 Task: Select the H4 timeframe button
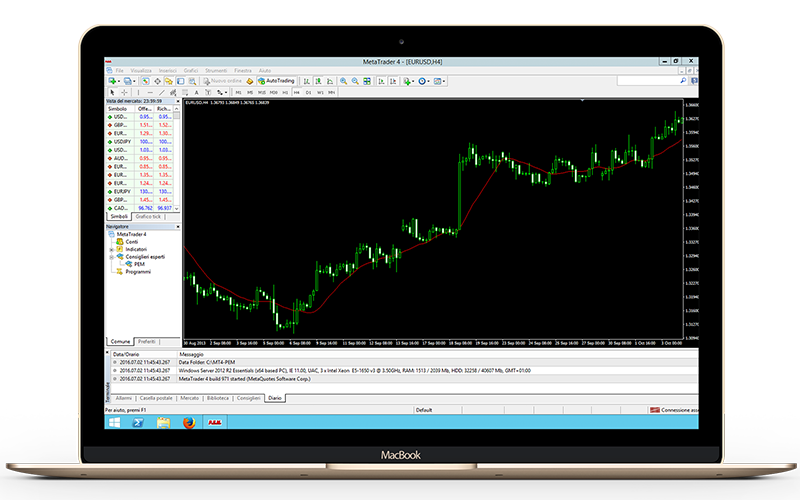click(296, 92)
